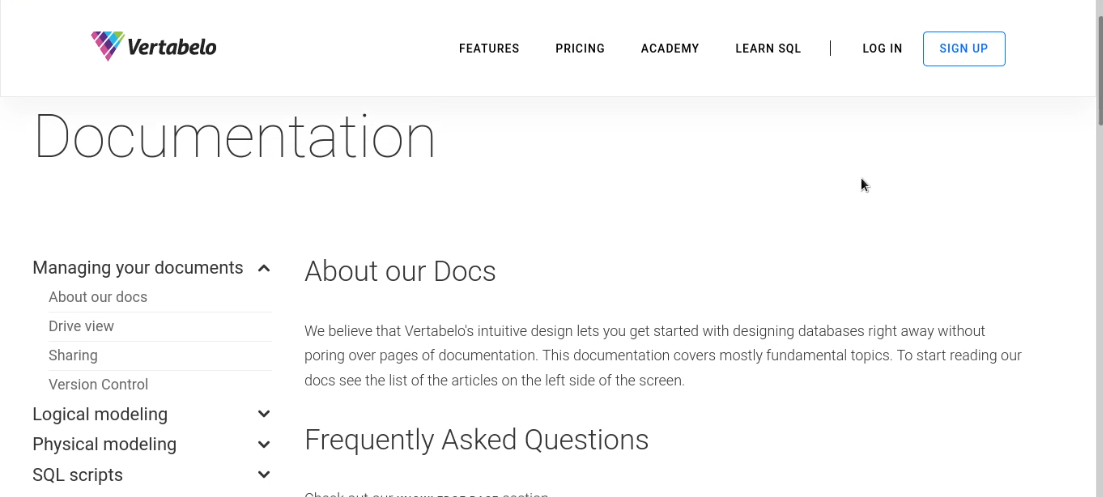Screen dimensions: 1103x497
Task: Select SQL scripts section title
Action: (77, 475)
